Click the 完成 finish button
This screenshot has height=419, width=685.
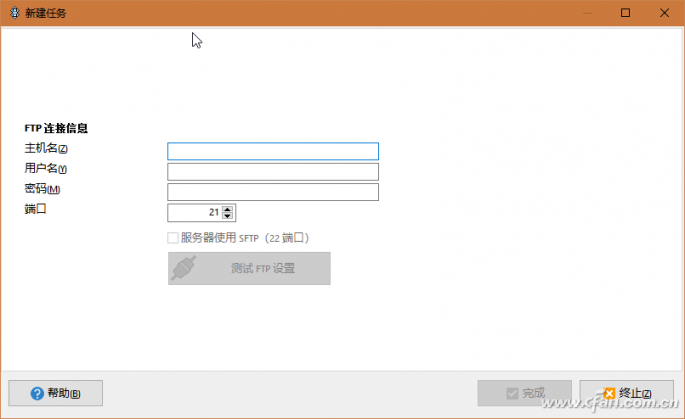tap(525, 393)
